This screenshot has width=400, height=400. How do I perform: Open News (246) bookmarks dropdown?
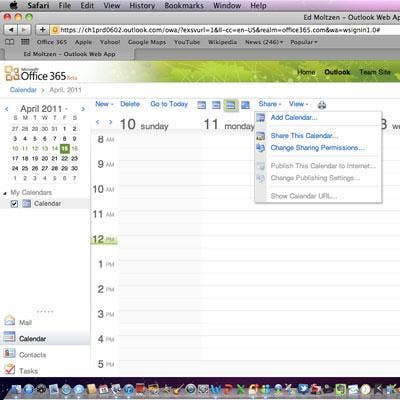(x=264, y=42)
